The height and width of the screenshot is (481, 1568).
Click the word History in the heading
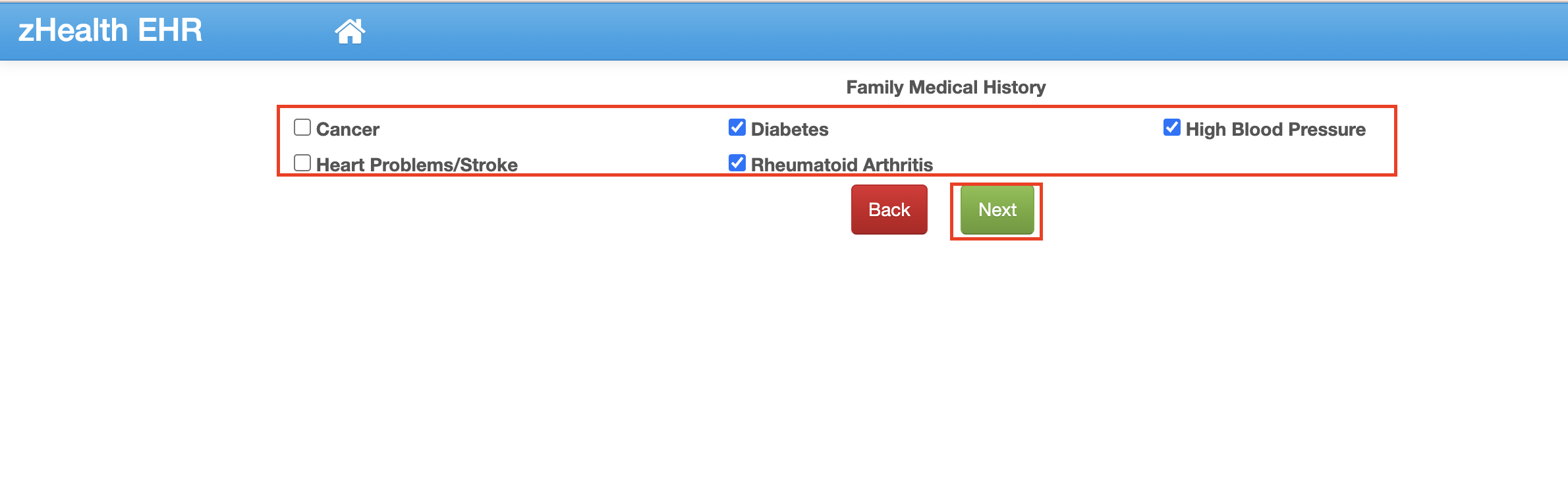[1014, 87]
